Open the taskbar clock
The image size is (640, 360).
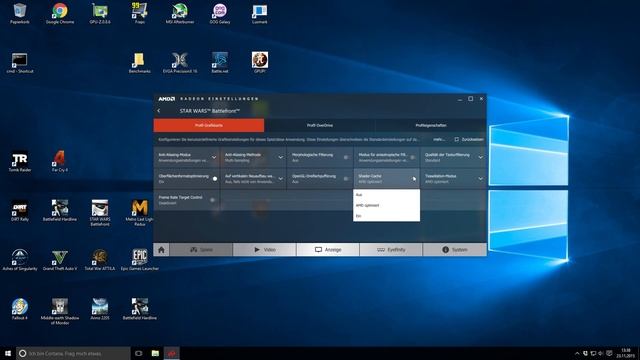click(x=625, y=353)
